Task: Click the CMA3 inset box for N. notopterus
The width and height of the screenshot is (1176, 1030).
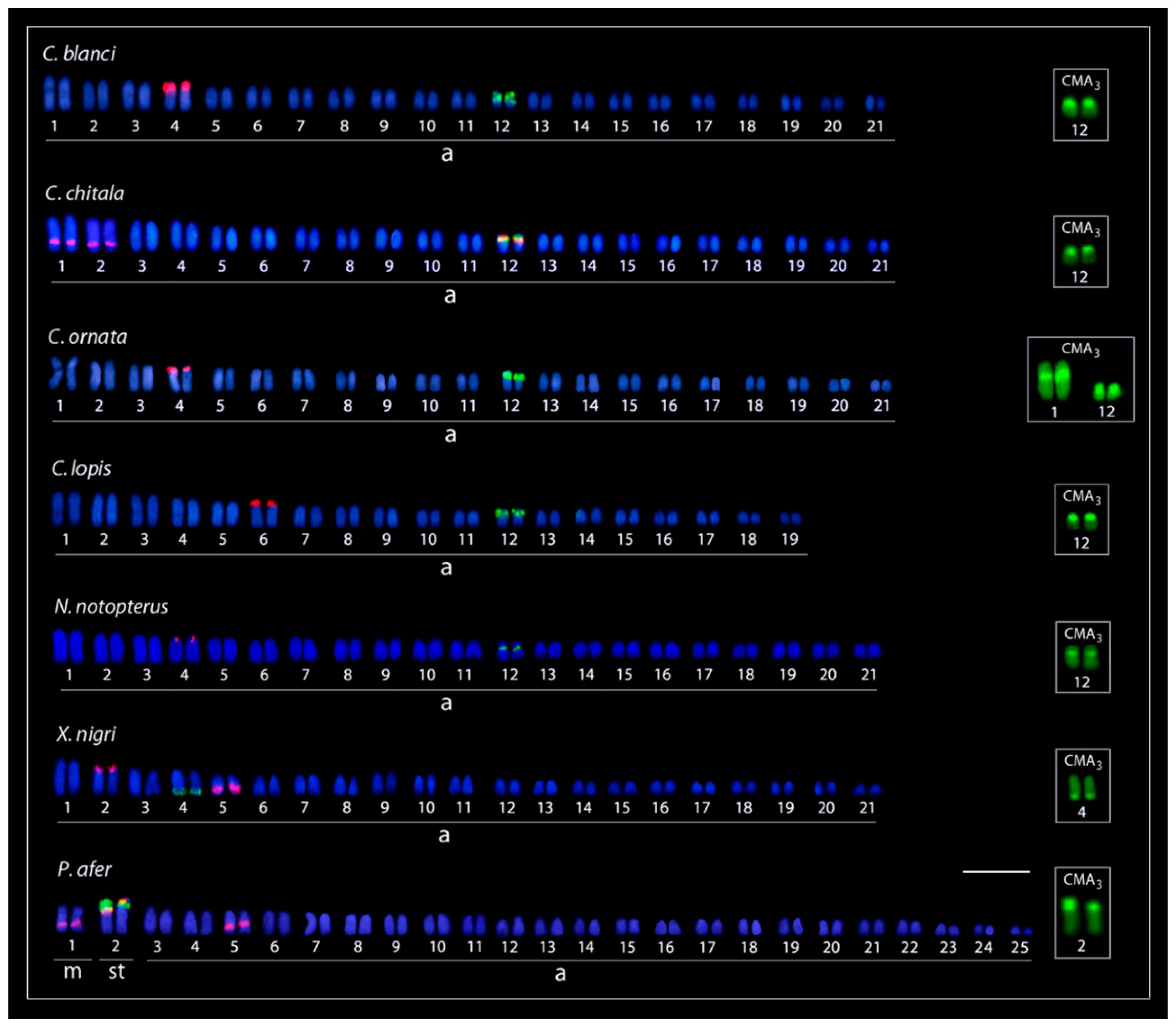Action: tap(1082, 657)
